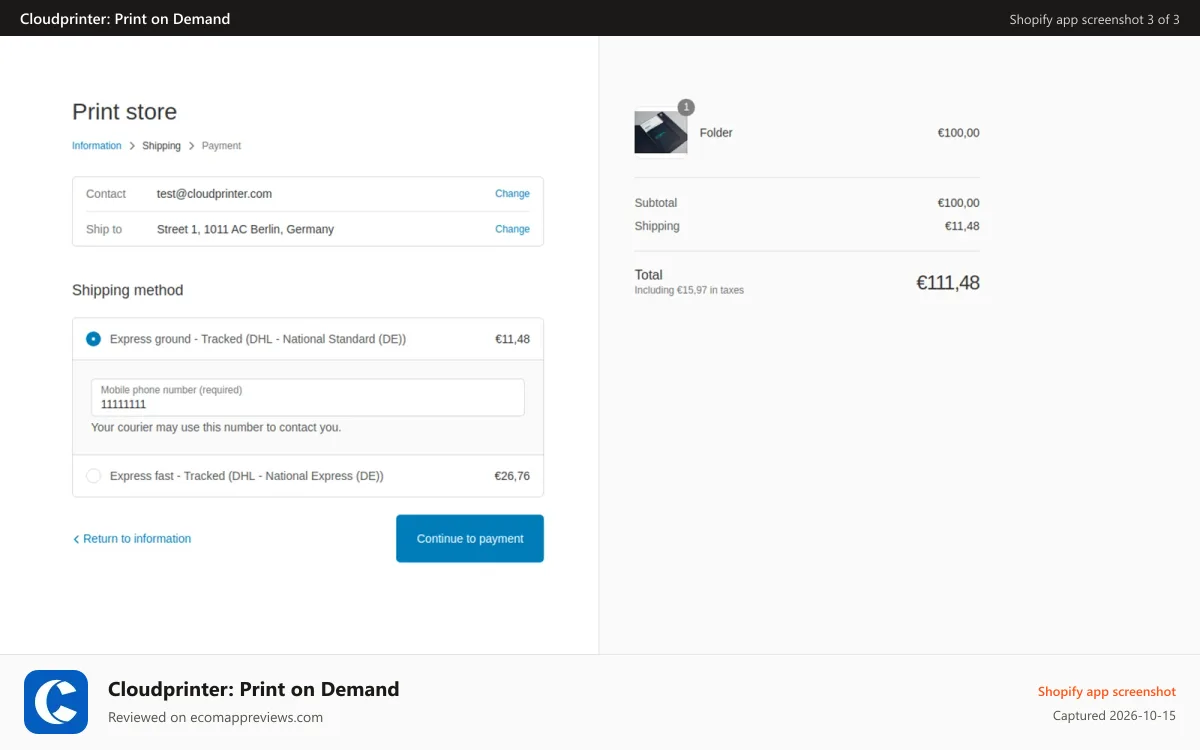Click Cloudprinter: Print on Demand footer title
Viewport: 1200px width, 750px height.
pyautogui.click(x=254, y=689)
